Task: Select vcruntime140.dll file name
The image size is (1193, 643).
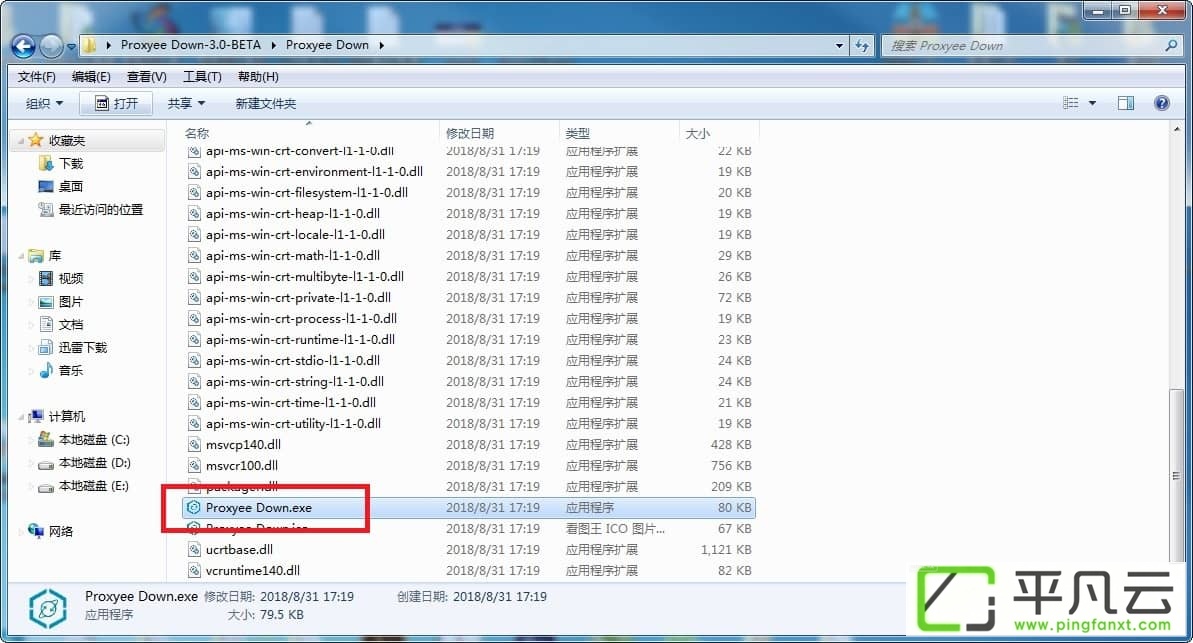Action: tap(253, 571)
